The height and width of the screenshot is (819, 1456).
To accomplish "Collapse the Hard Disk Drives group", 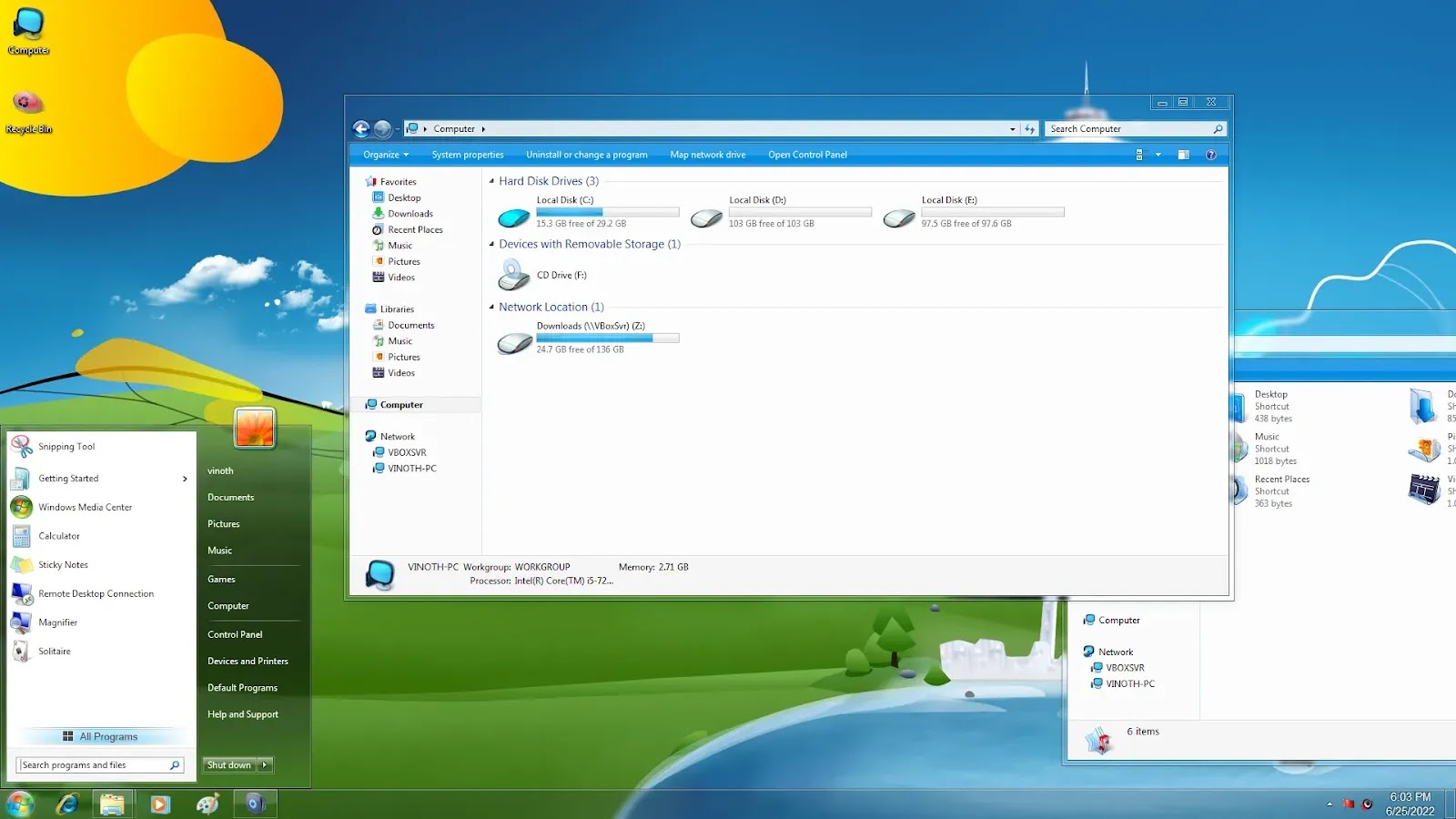I will (491, 181).
